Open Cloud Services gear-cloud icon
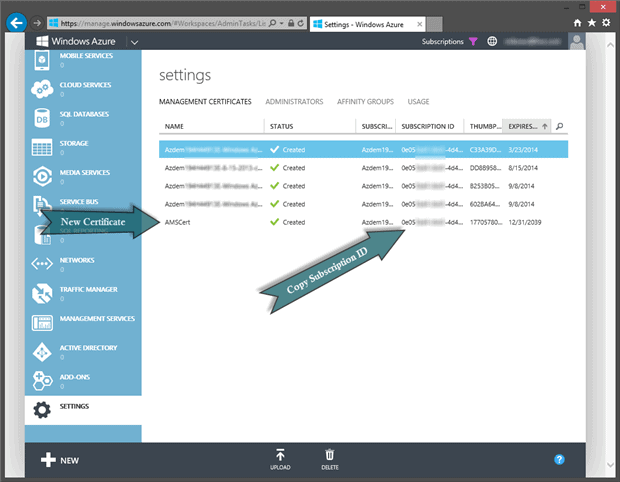 (42, 89)
